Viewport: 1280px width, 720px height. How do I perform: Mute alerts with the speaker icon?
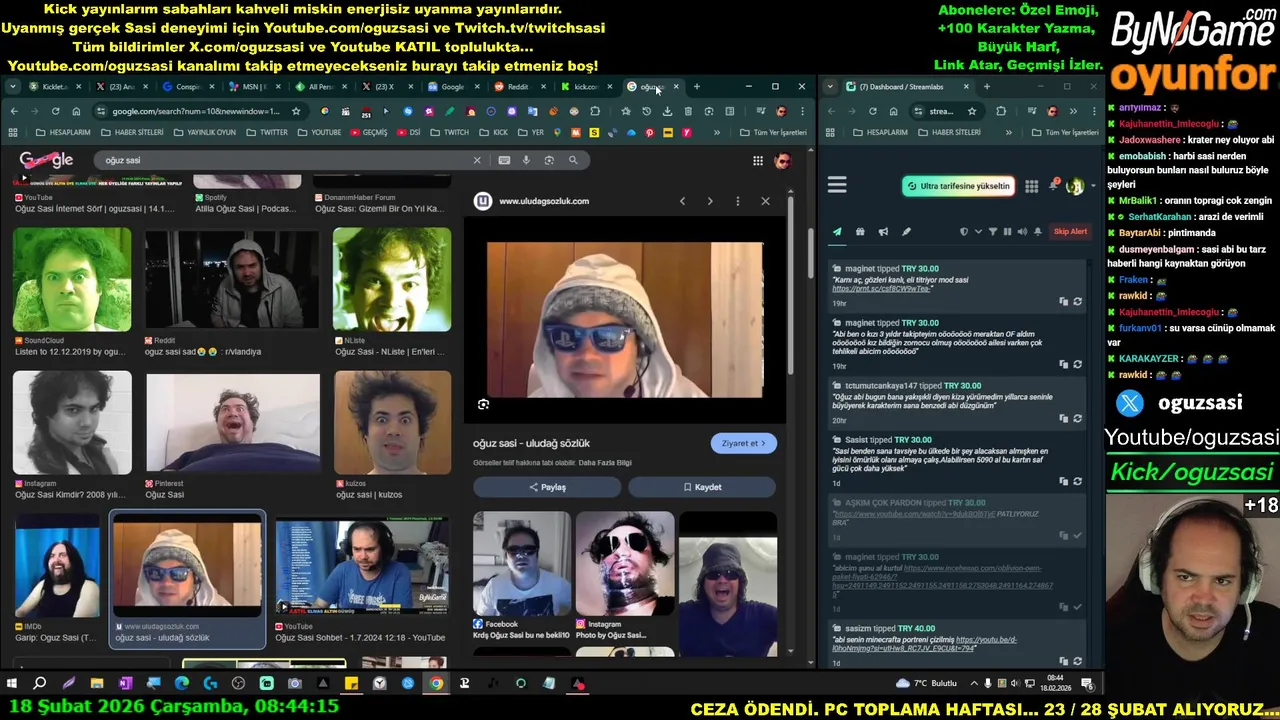[1022, 232]
